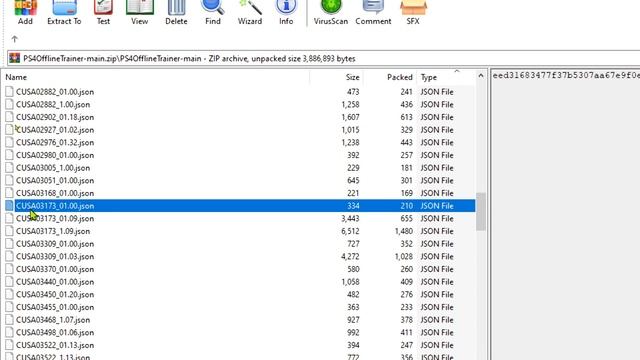Select file CUSA02976_01.32.json
Viewport: 640px width, 360px height.
tap(55, 142)
